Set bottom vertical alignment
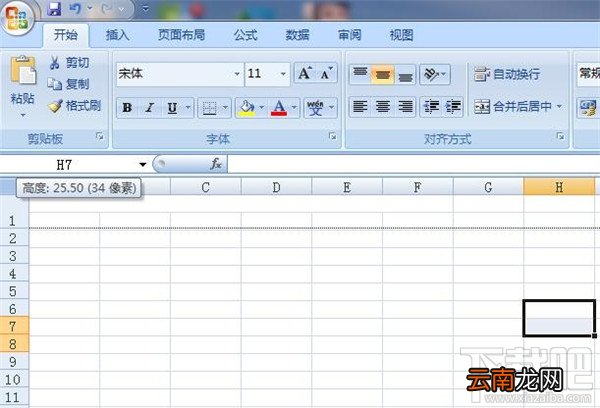The image size is (600, 408). pos(405,75)
